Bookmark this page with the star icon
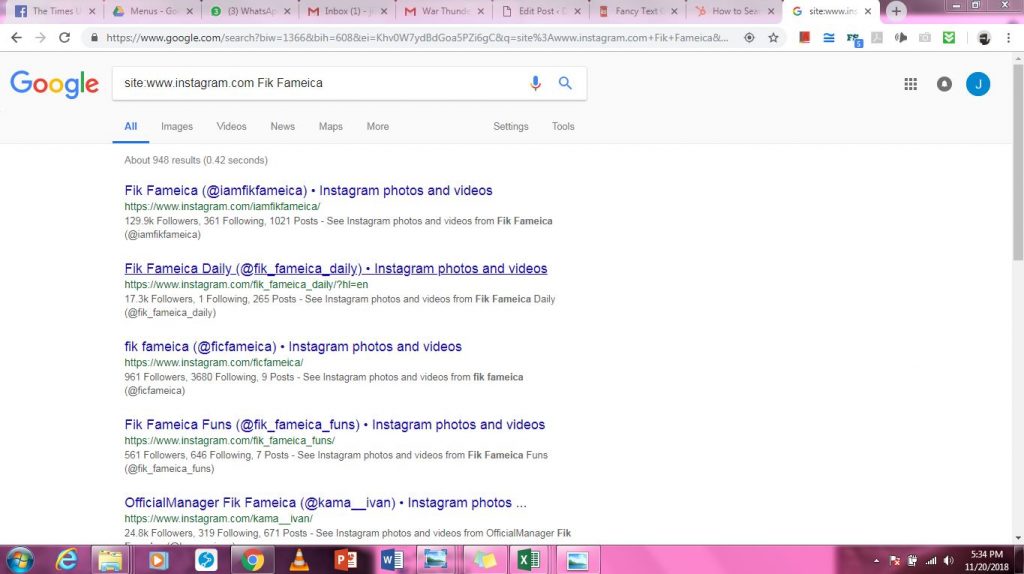The height and width of the screenshot is (574, 1024). tap(773, 38)
